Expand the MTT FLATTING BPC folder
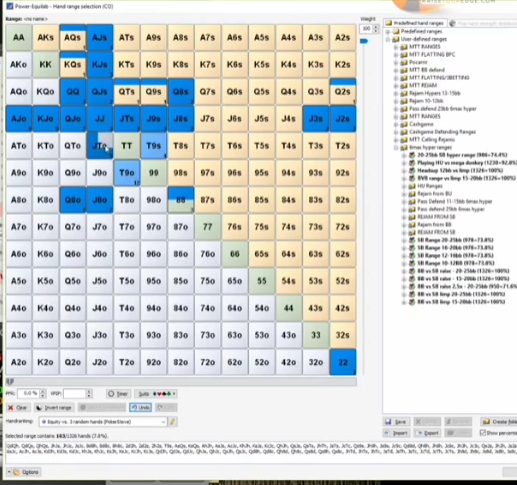Viewport: 517px width, 485px height. [x=396, y=55]
